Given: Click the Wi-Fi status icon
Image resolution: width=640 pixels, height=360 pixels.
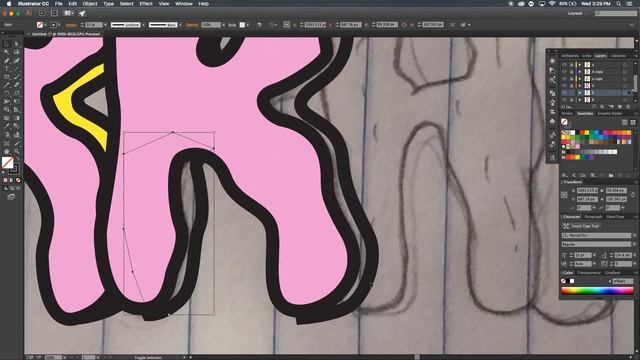Looking at the screenshot, I should 552,4.
